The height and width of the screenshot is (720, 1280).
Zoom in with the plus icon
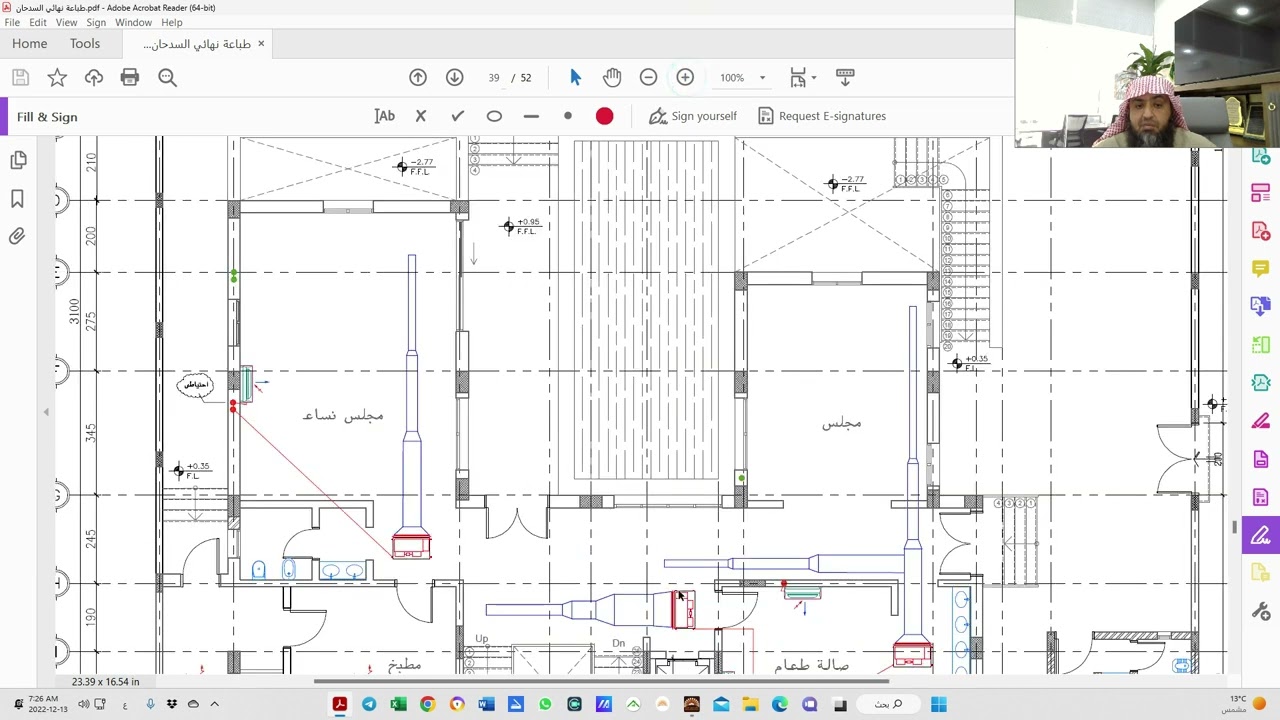pyautogui.click(x=685, y=77)
